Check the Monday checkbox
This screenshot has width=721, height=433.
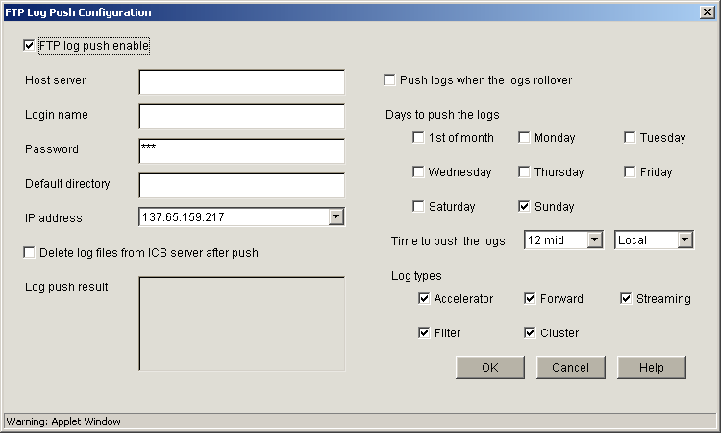(x=524, y=137)
